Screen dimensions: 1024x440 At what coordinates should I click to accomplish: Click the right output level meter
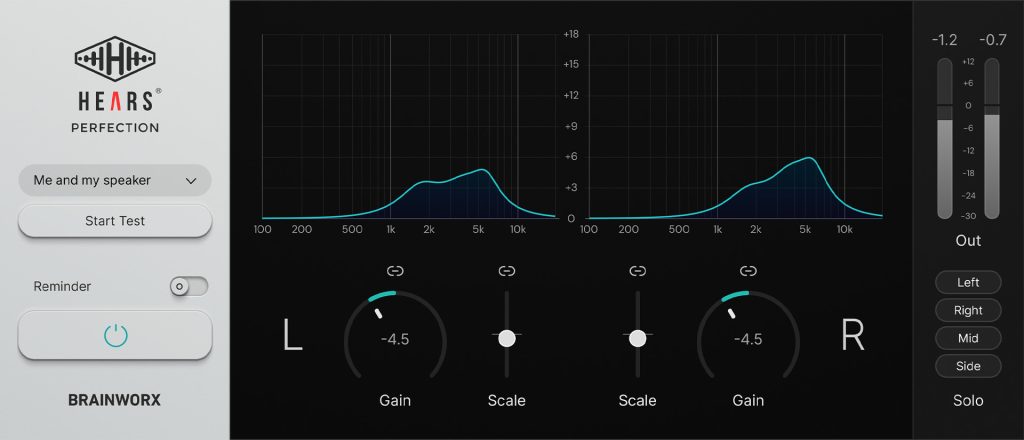[992, 138]
